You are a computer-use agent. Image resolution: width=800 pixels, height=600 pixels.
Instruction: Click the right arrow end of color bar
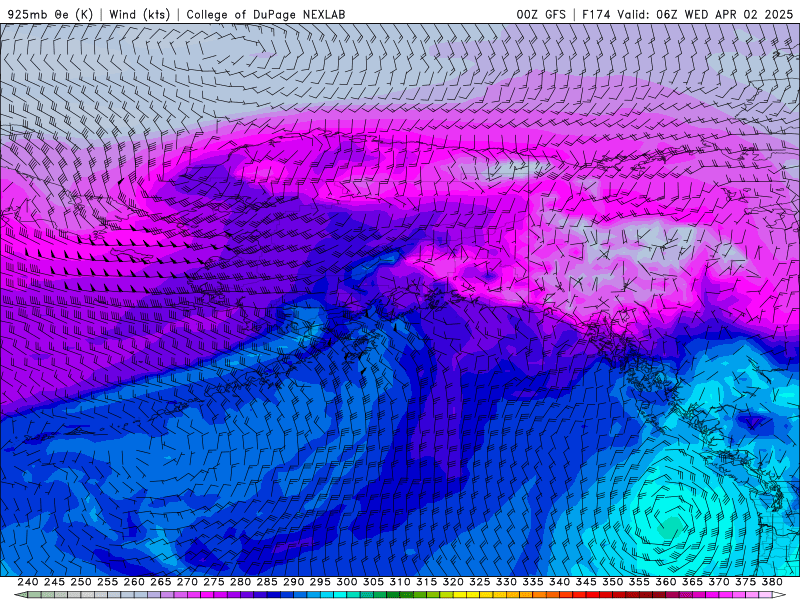click(x=780, y=595)
